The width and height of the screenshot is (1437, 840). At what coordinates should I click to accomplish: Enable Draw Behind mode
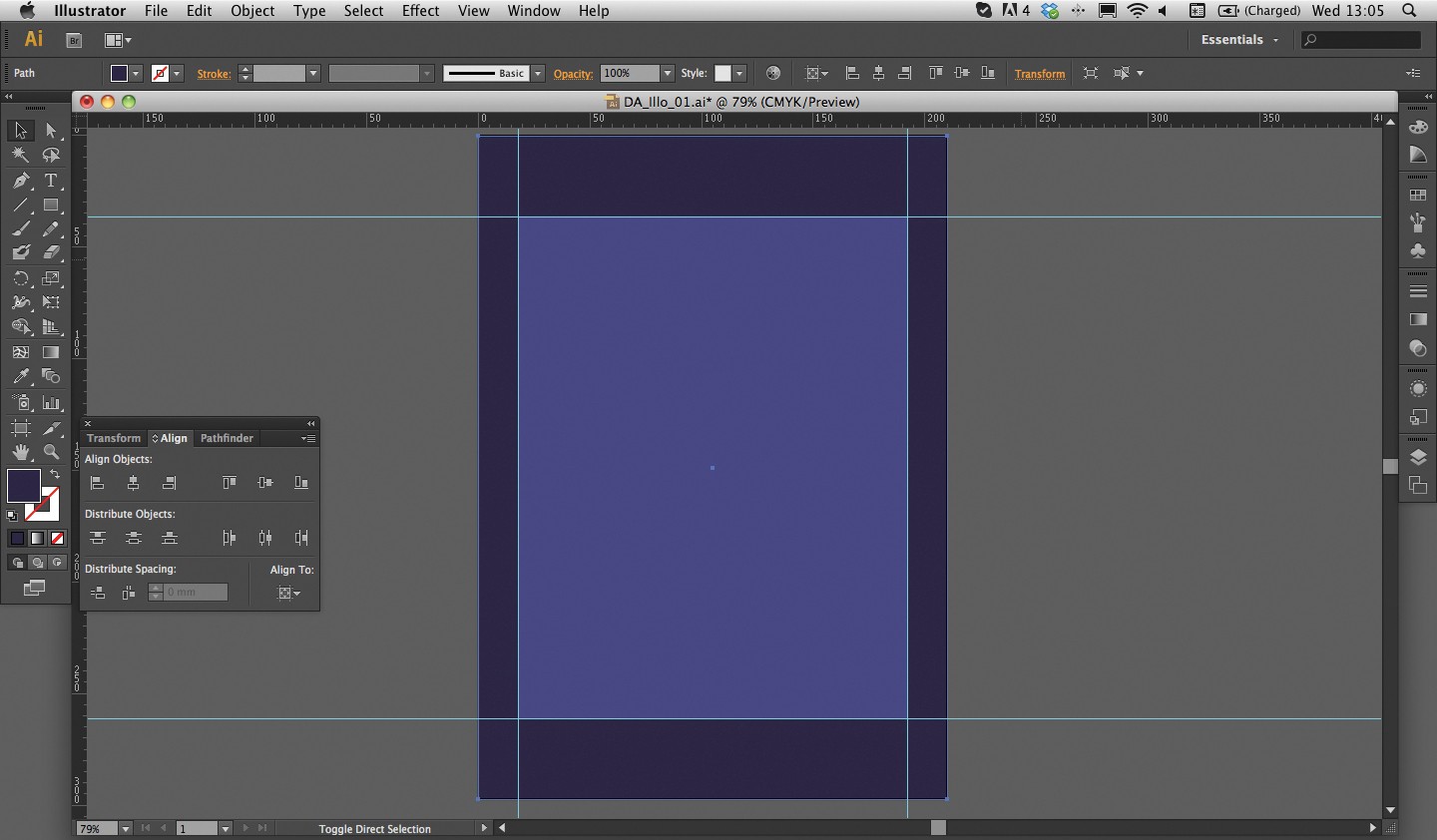pos(37,563)
